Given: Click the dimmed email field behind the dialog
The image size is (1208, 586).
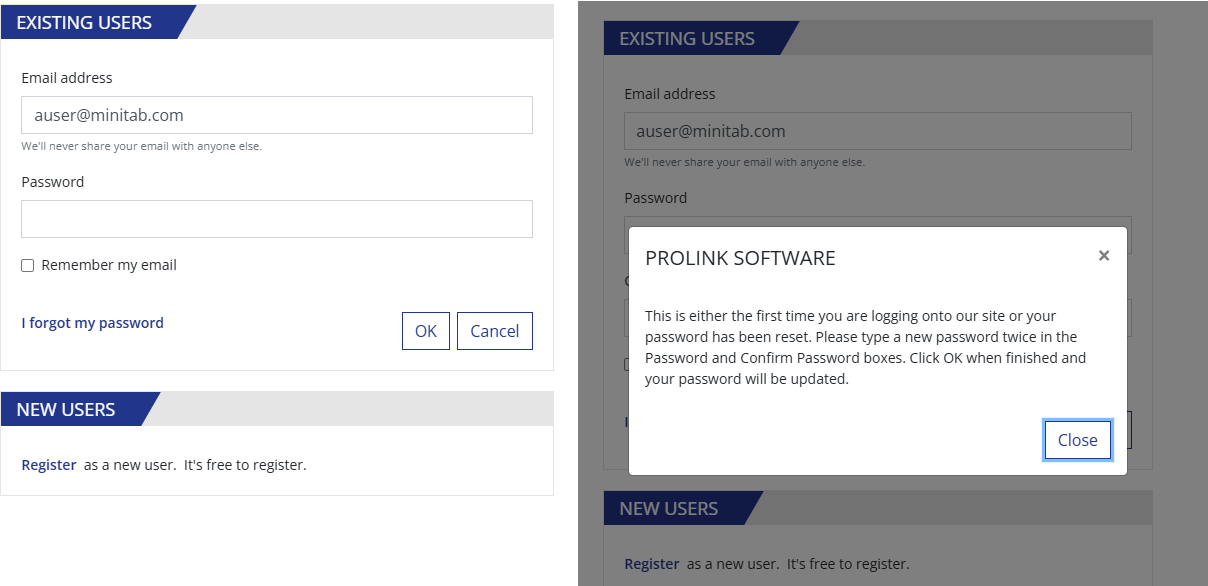Looking at the screenshot, I should coord(878,131).
